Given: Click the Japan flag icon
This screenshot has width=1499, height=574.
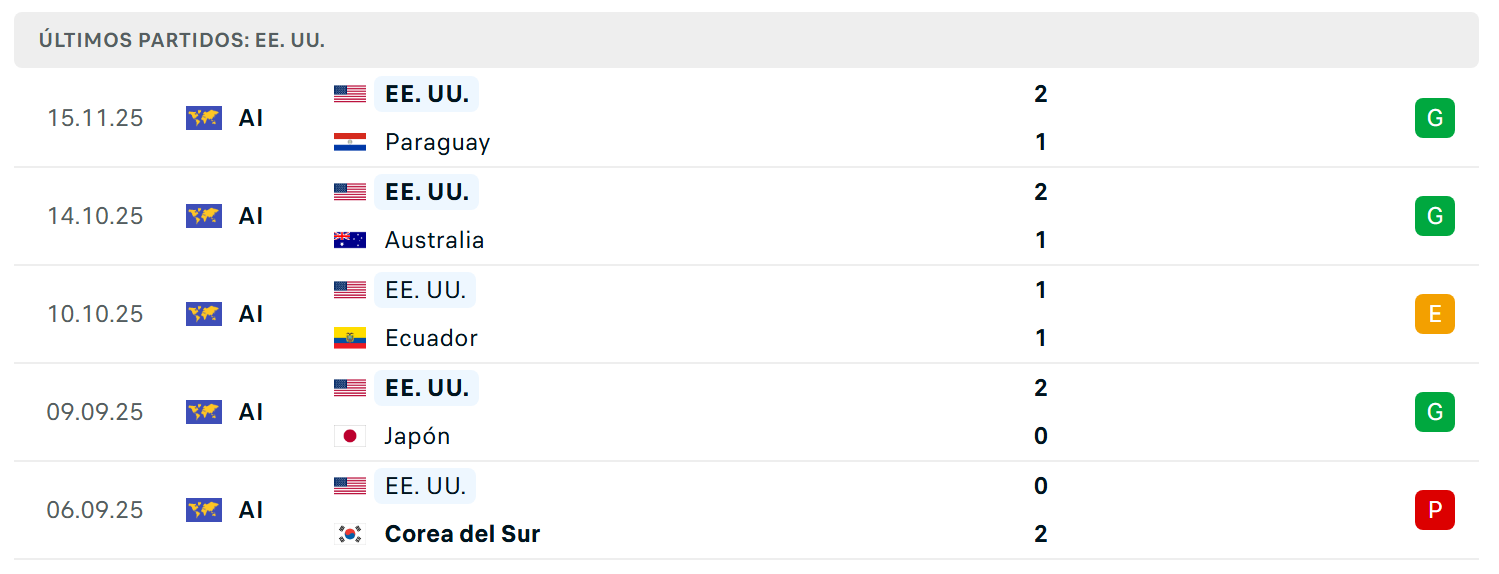Looking at the screenshot, I should [x=350, y=436].
